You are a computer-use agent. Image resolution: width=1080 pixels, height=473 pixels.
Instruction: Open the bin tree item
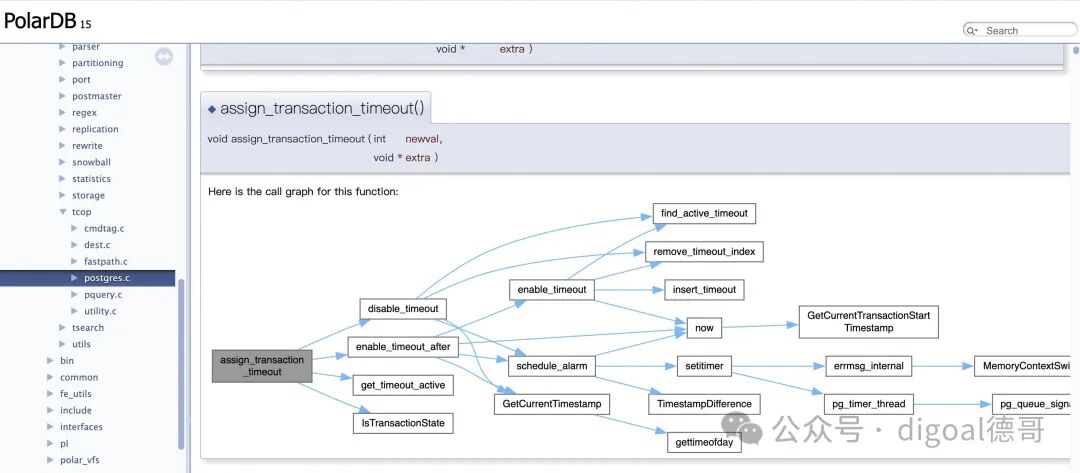(67, 361)
